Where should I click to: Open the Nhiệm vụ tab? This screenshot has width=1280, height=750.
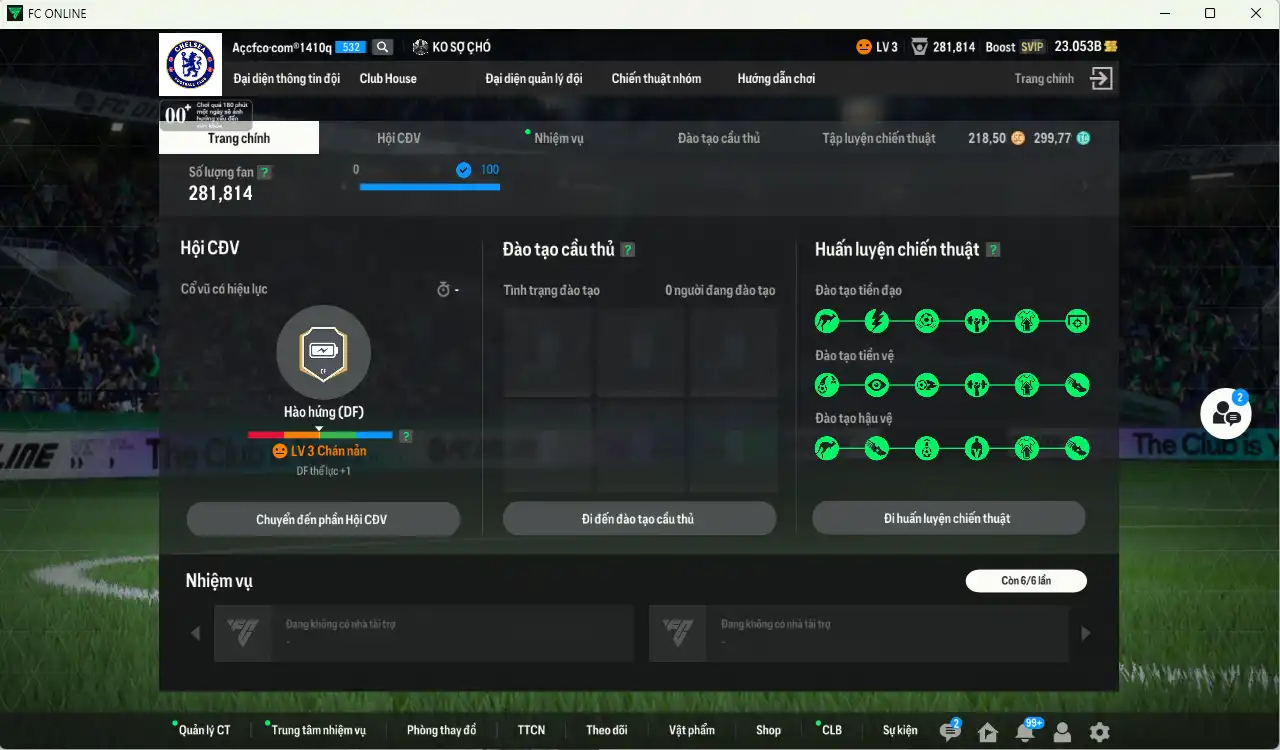[558, 138]
